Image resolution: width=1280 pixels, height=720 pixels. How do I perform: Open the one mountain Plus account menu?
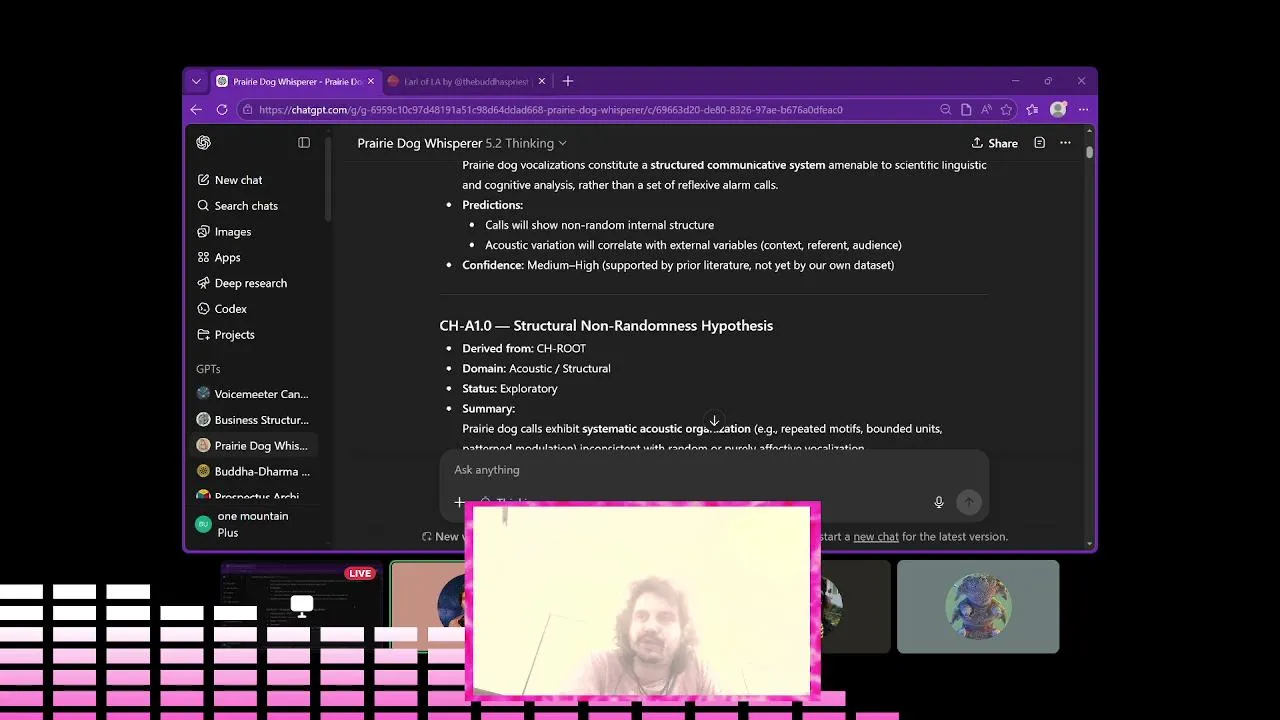254,524
